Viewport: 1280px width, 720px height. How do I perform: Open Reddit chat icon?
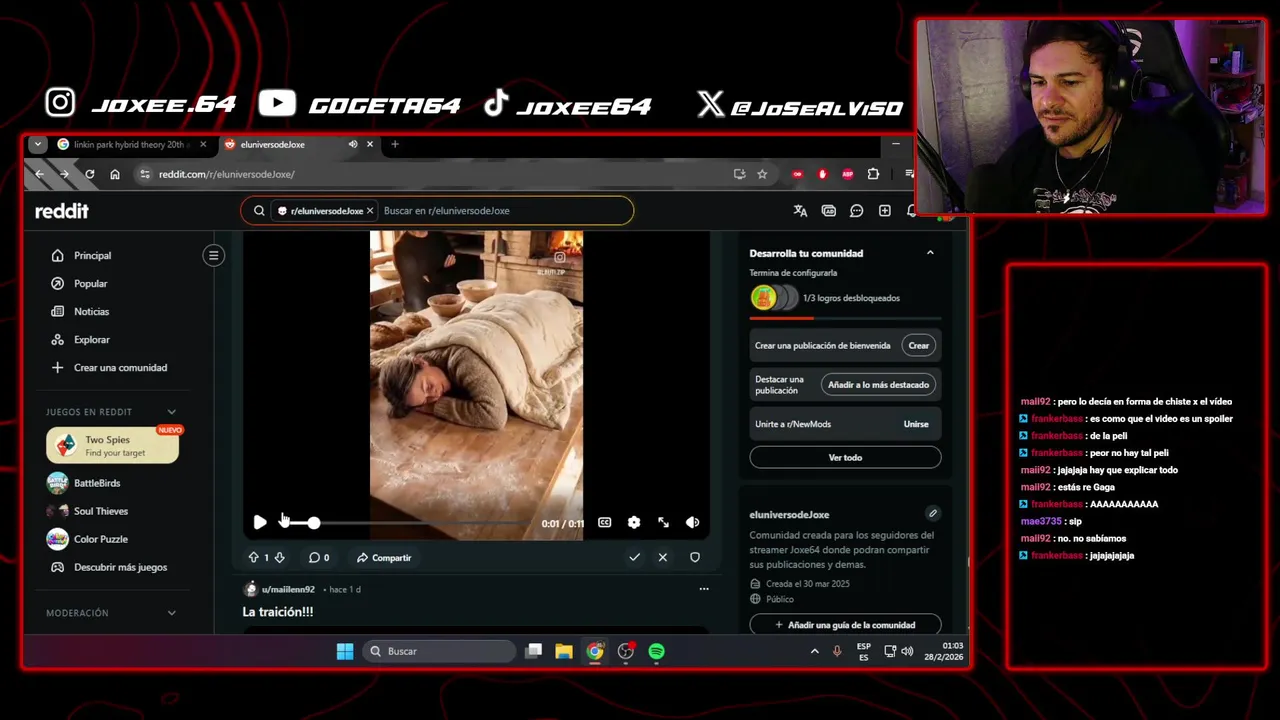coord(857,211)
